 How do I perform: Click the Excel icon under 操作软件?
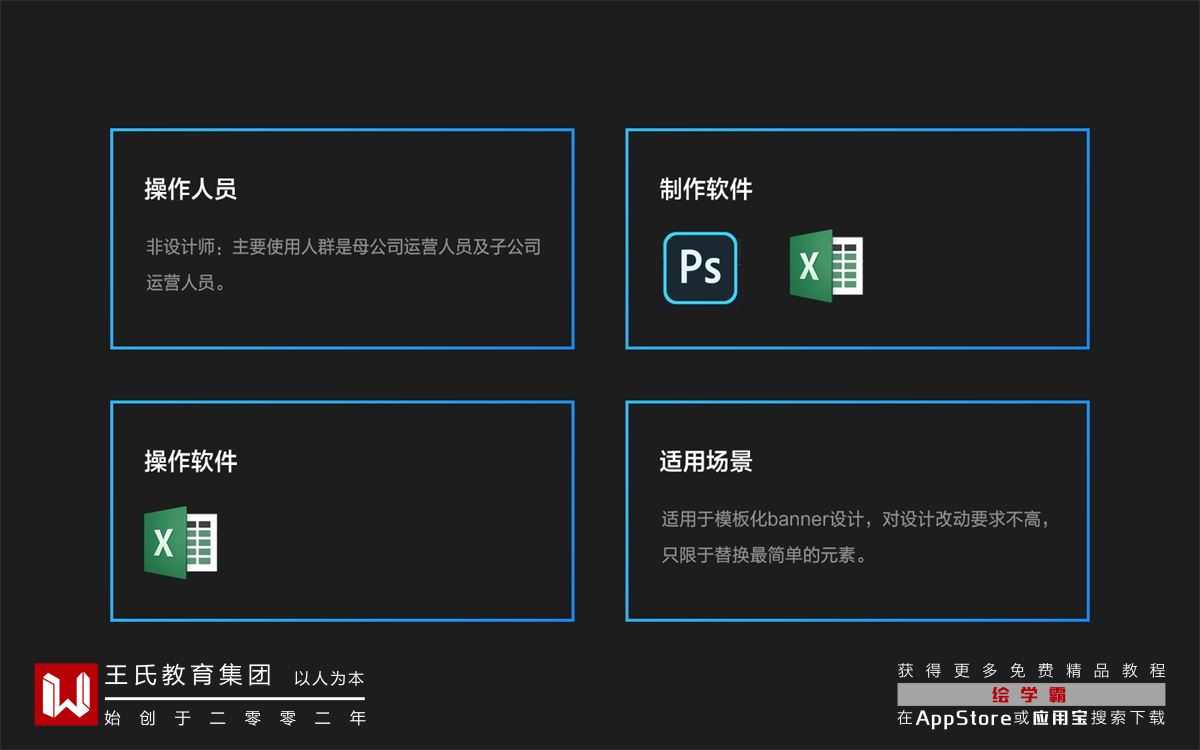pyautogui.click(x=180, y=542)
